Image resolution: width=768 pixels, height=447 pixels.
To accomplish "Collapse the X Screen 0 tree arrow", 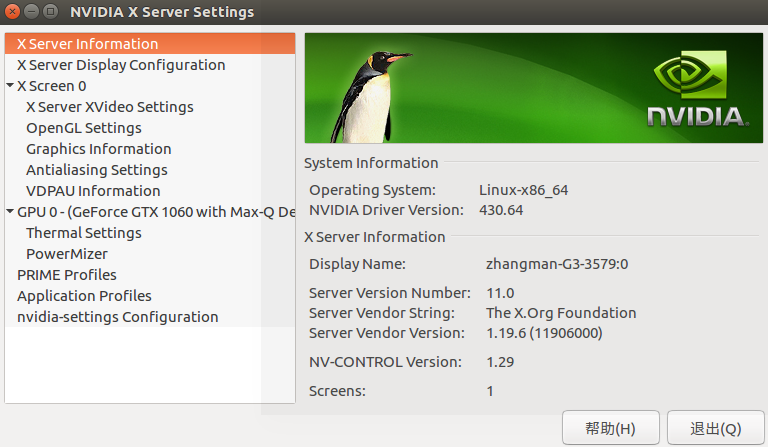I will pyautogui.click(x=10, y=85).
